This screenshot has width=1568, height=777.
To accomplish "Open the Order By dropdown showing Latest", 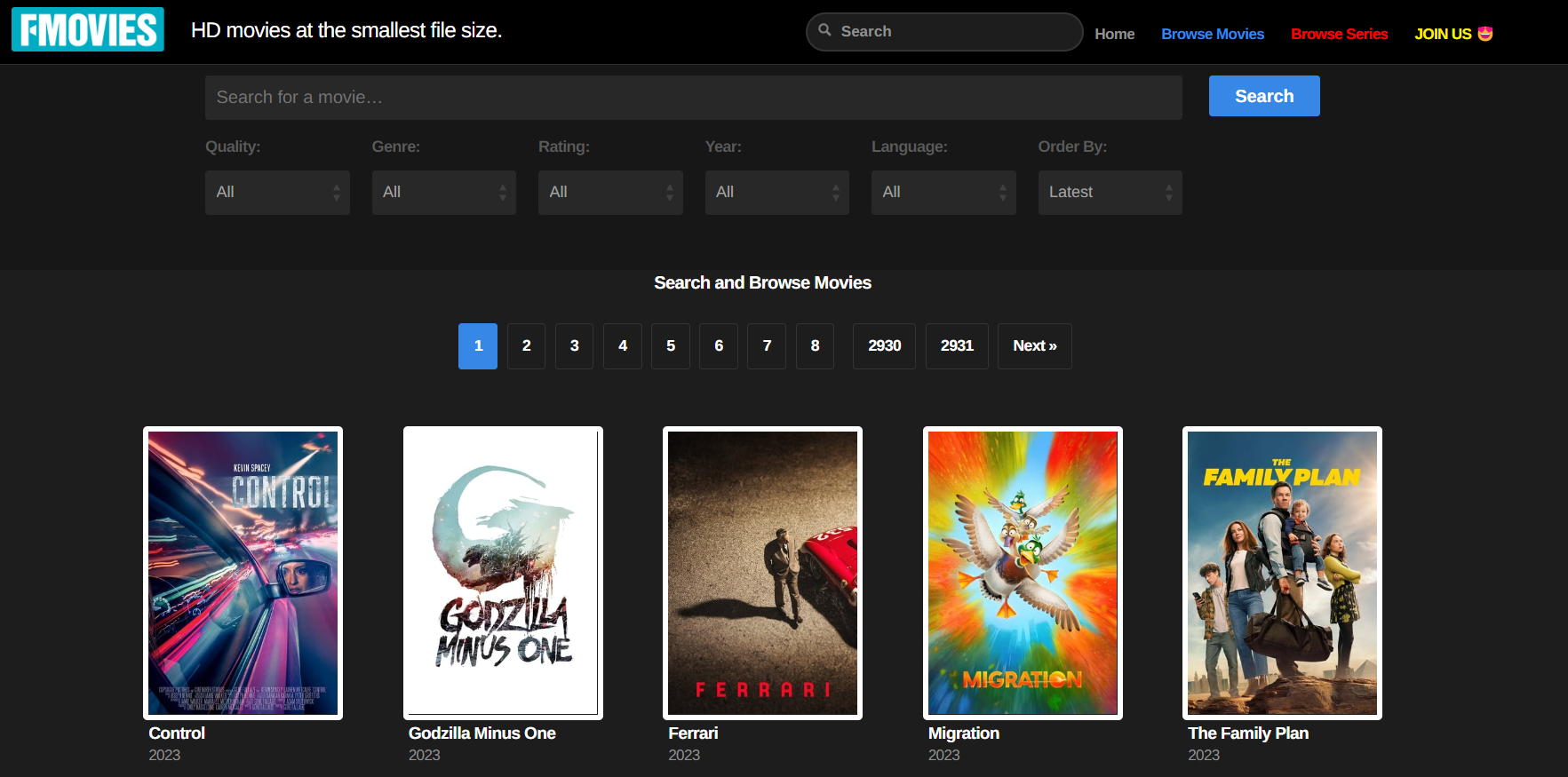I will pos(1110,193).
